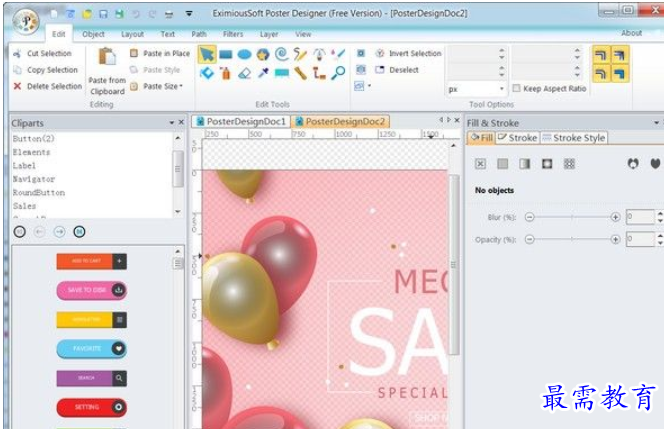Viewport: 664px width, 429px height.
Task: Click the Open folder icon in title bar
Action: [x=87, y=14]
